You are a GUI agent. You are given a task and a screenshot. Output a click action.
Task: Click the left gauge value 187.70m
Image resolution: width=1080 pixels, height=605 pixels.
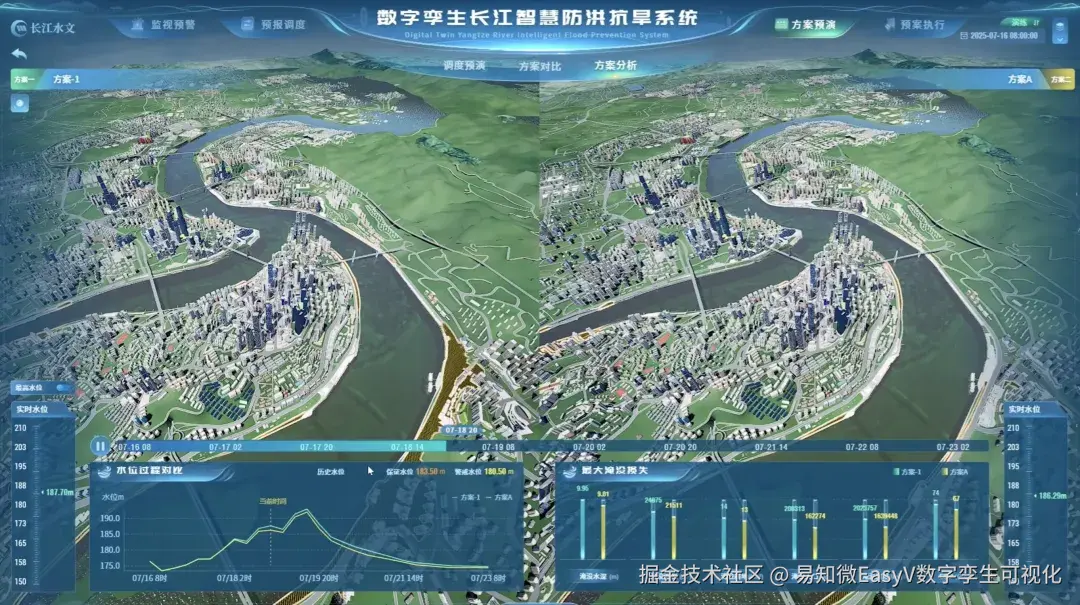[59, 493]
